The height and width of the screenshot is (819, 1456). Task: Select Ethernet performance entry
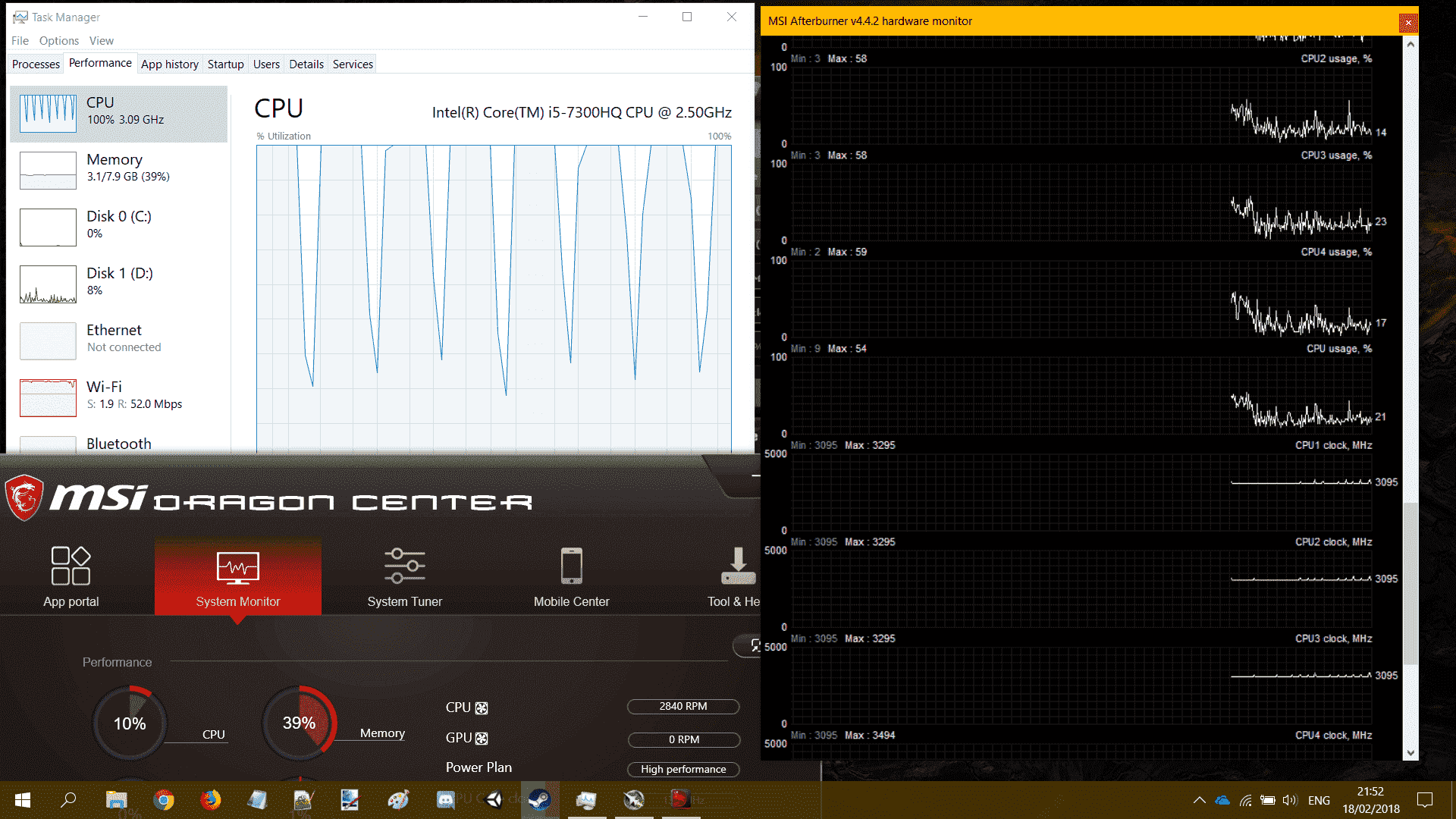[x=119, y=341]
